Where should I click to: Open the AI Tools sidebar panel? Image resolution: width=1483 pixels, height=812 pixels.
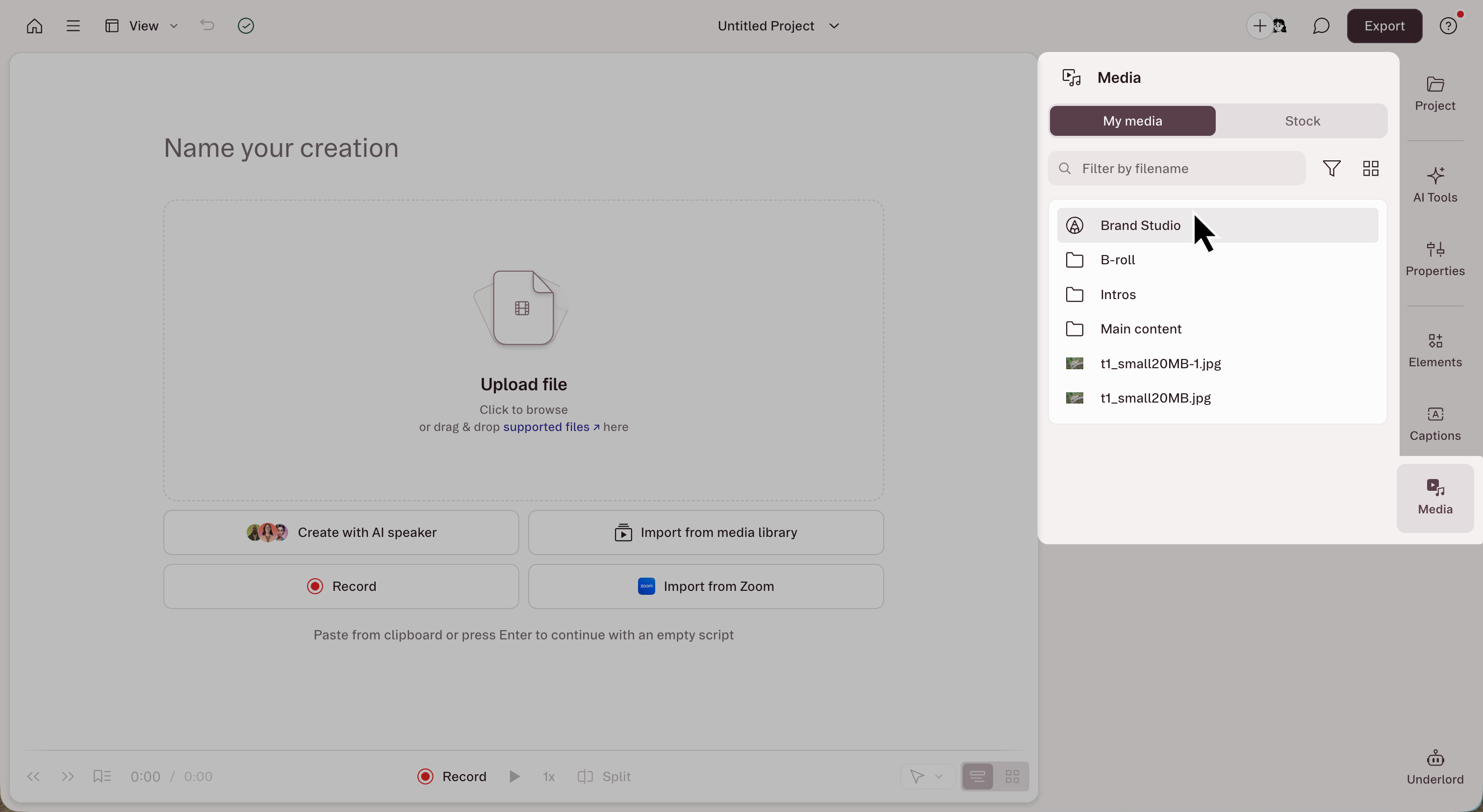pyautogui.click(x=1434, y=184)
